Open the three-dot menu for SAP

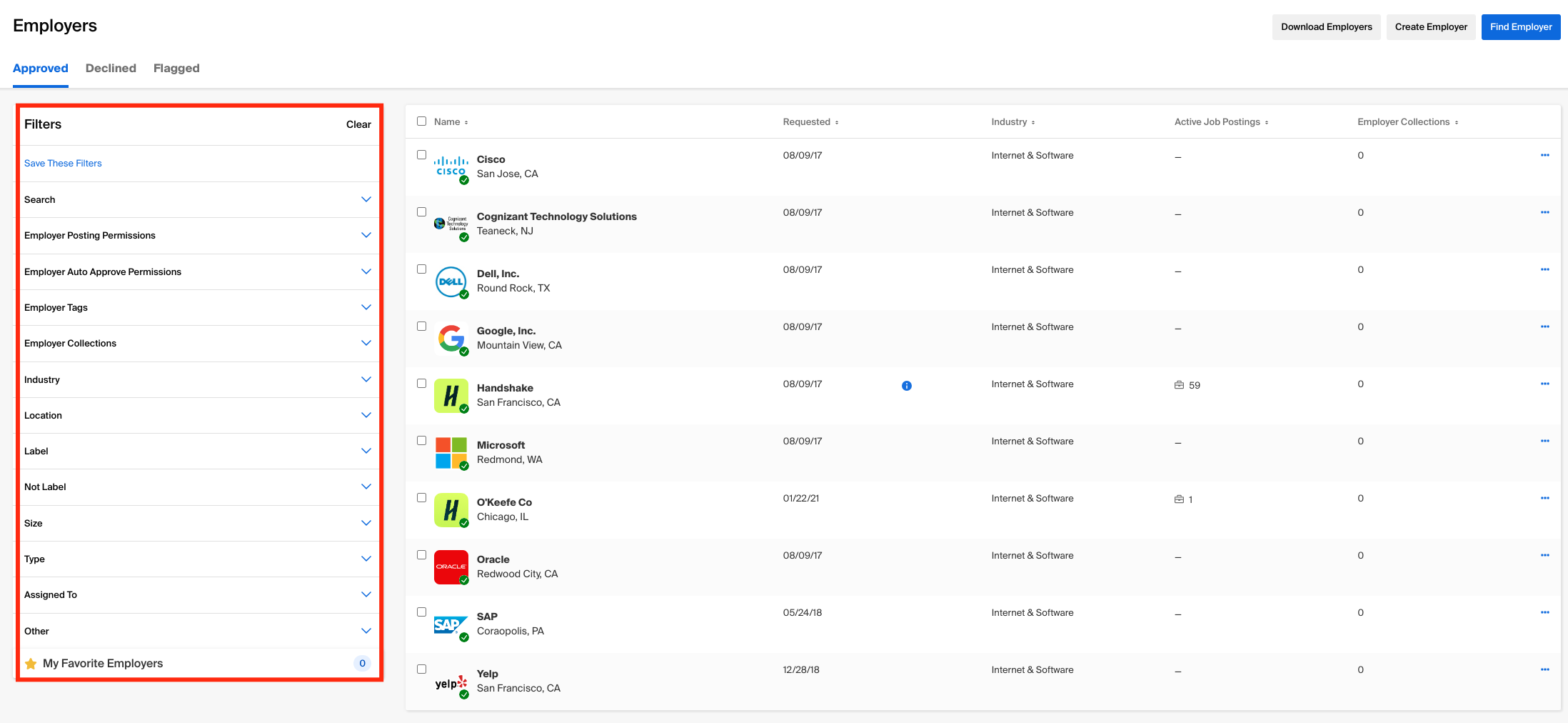point(1544,612)
